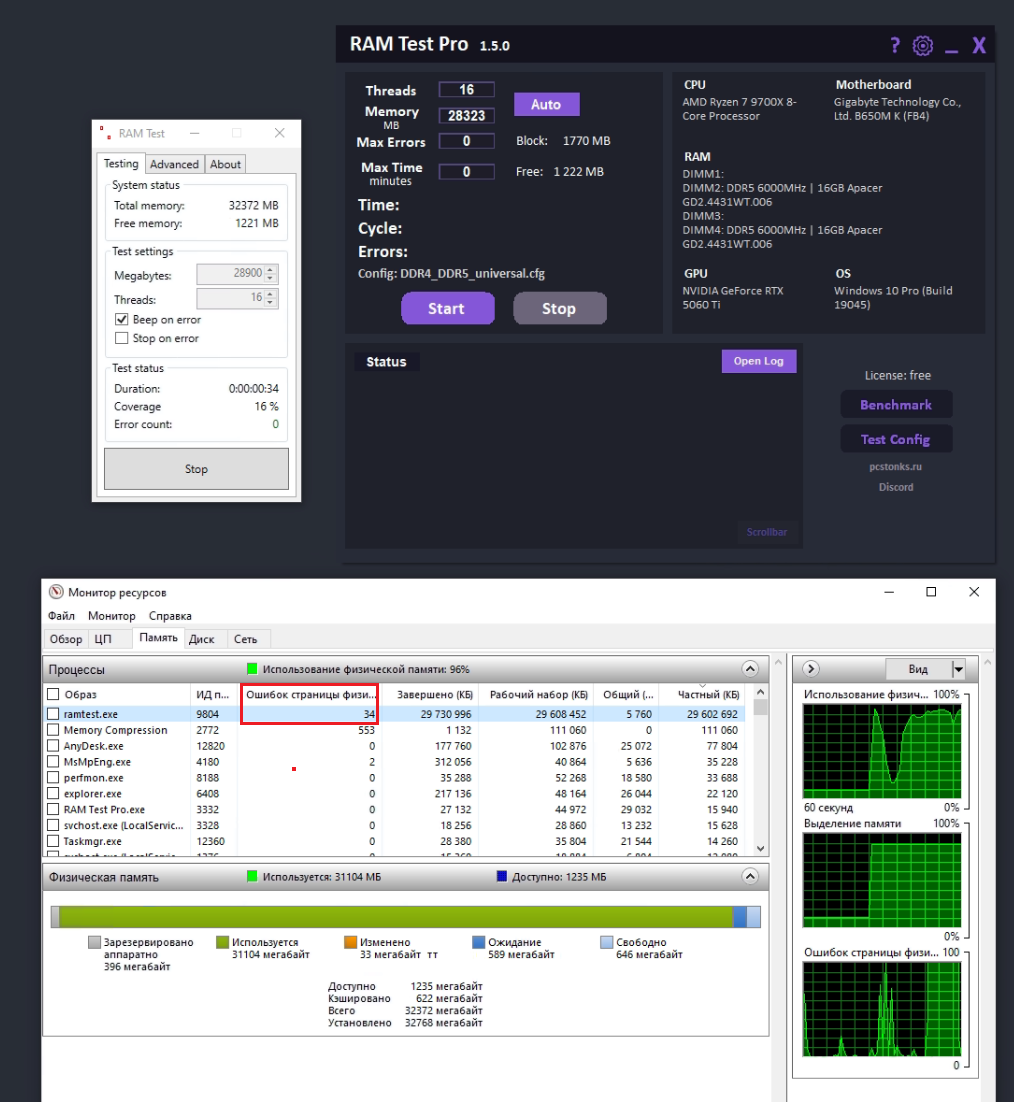Open RAM Test Pro settings gear
1014x1102 pixels.
923,46
